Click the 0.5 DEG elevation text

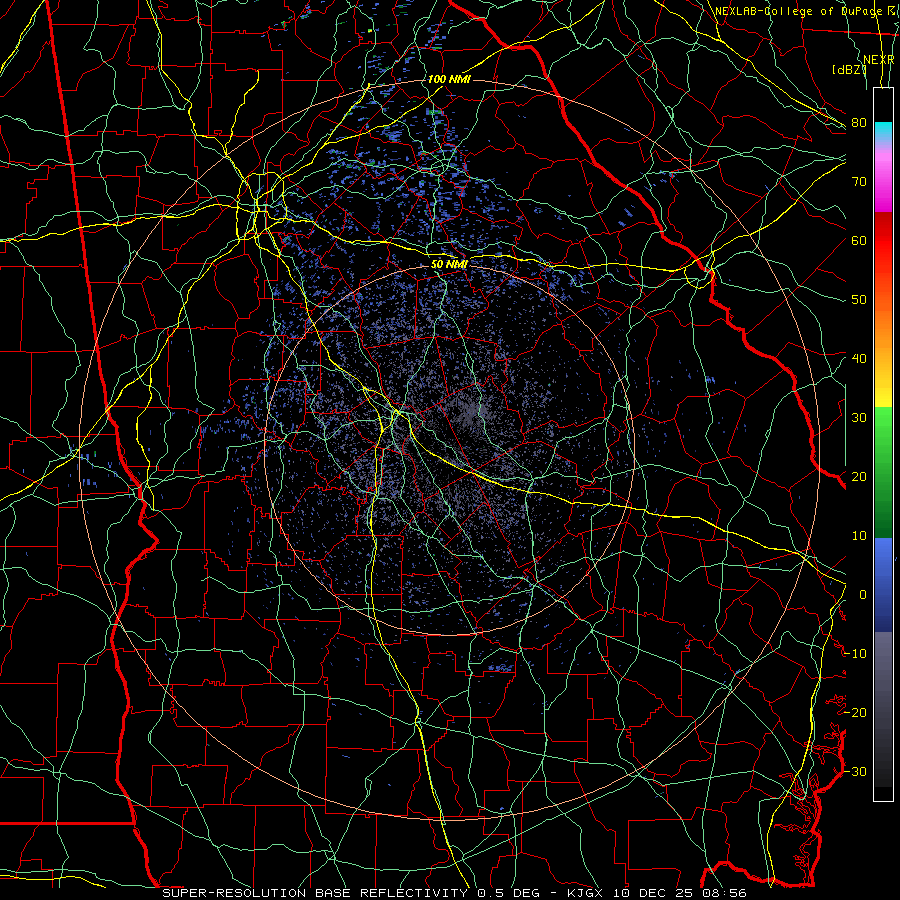pyautogui.click(x=509, y=893)
